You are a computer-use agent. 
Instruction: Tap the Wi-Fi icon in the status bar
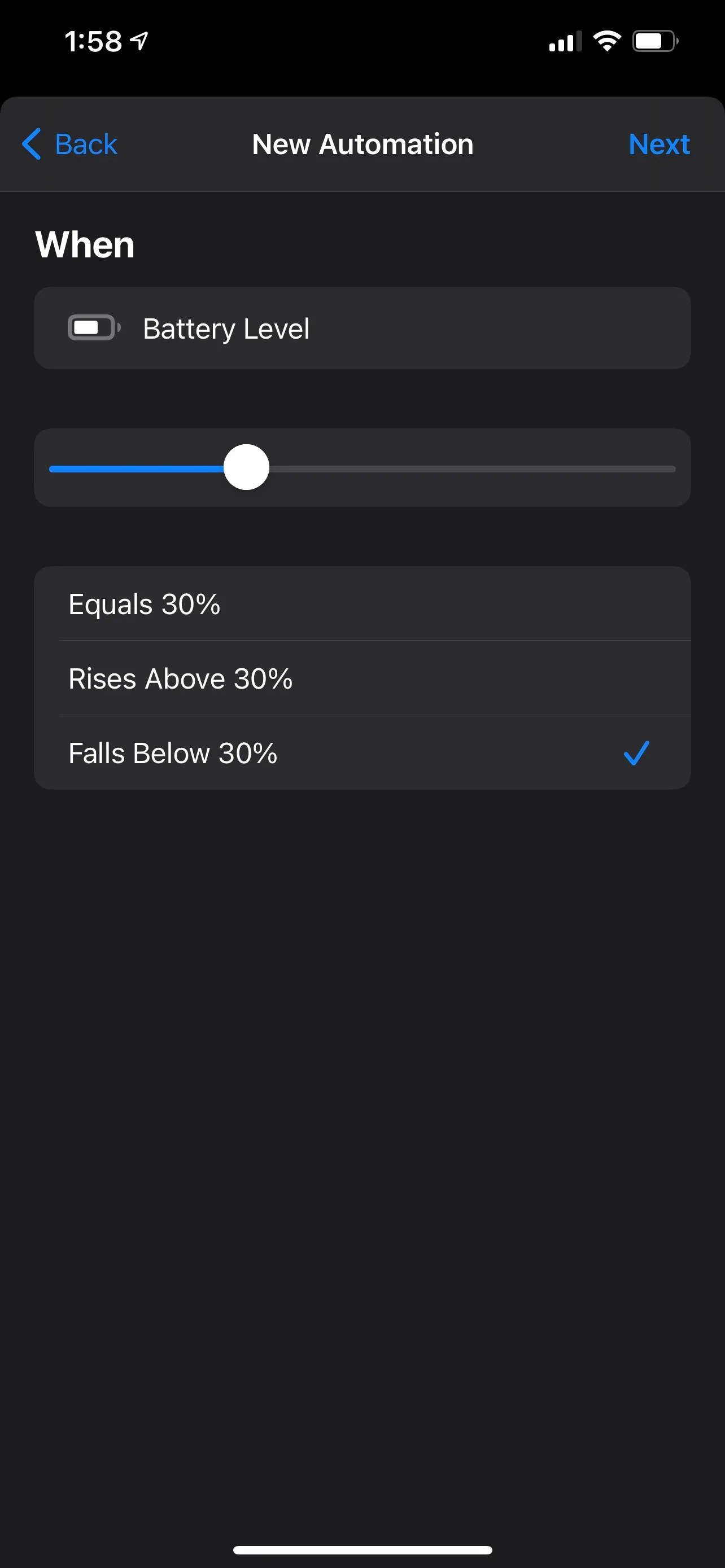tap(606, 40)
